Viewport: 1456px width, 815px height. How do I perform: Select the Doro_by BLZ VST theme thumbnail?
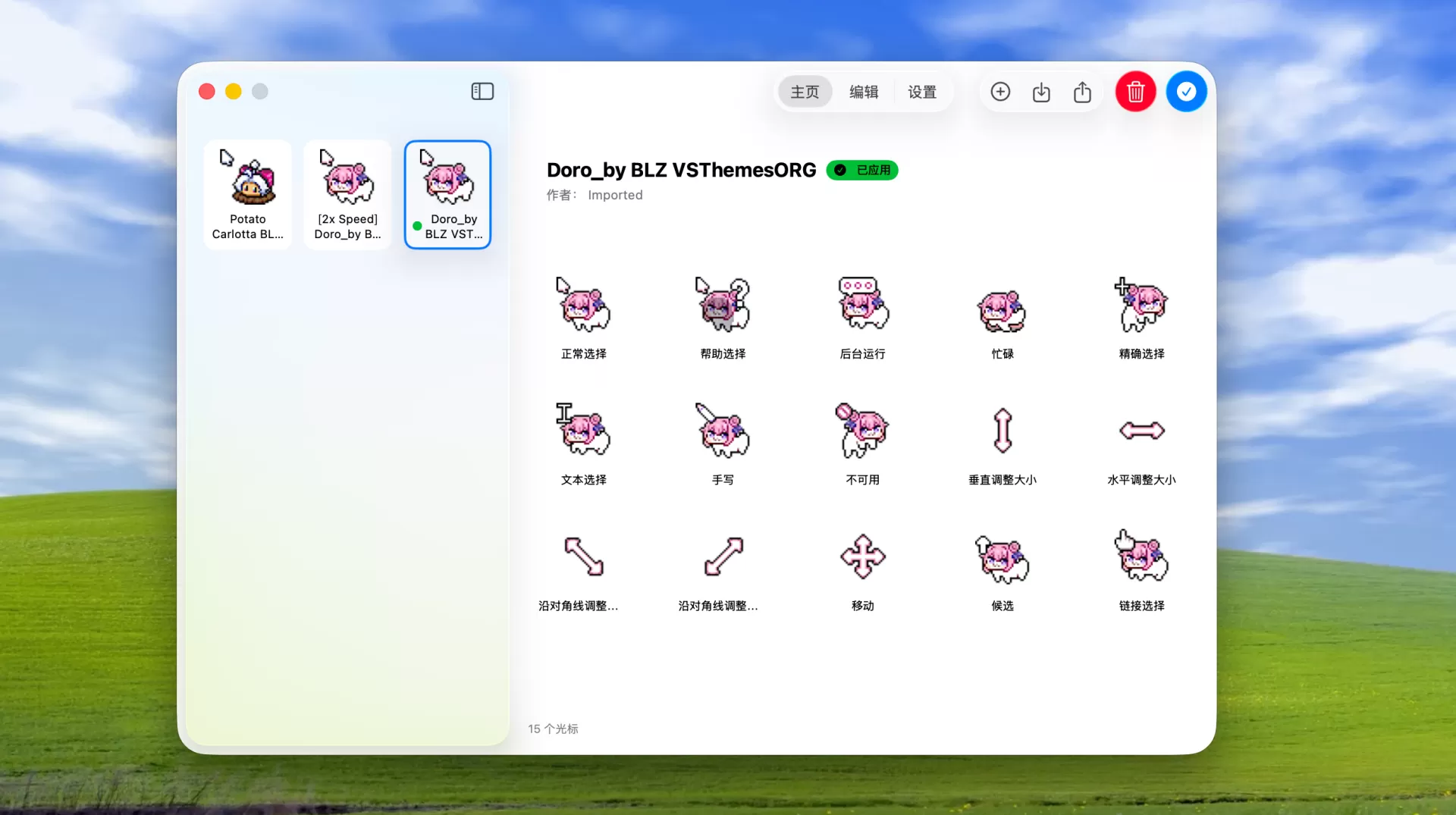click(x=447, y=194)
